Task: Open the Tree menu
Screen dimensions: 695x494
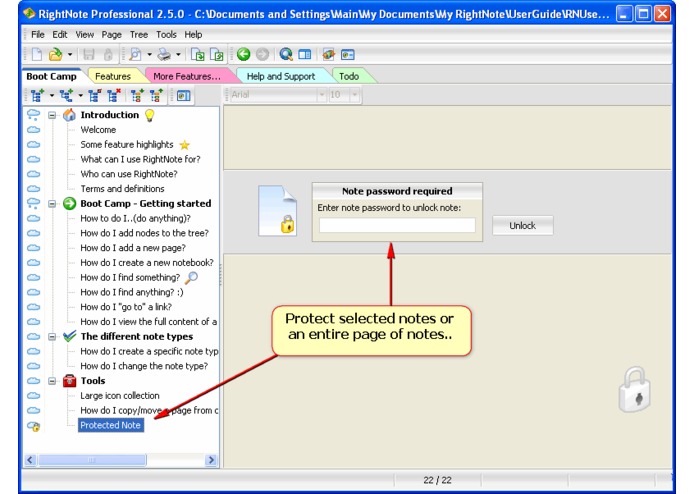Action: 139,35
